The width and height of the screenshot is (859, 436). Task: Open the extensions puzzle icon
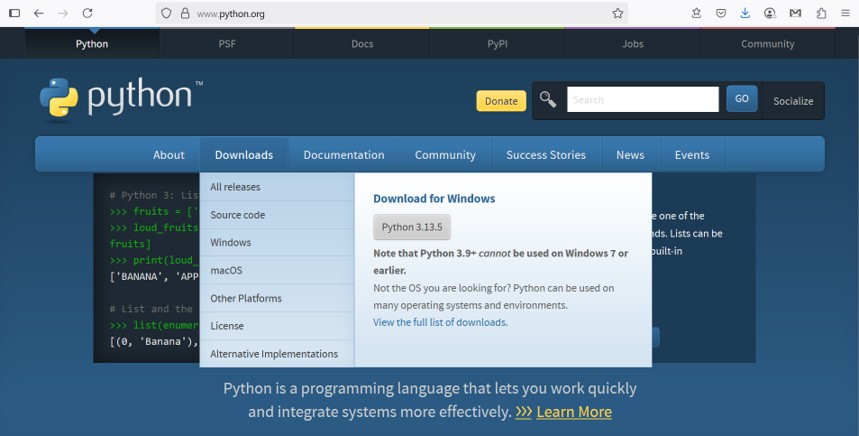[821, 13]
